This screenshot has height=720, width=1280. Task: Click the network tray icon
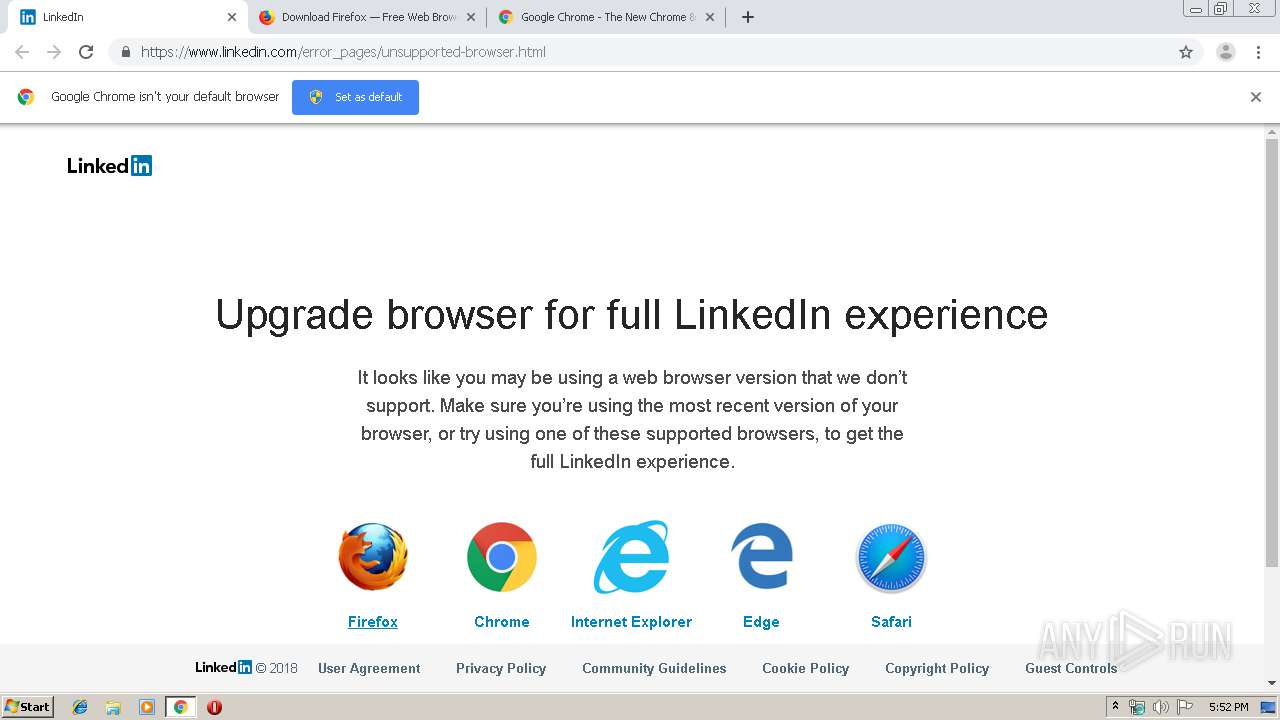[1137, 707]
